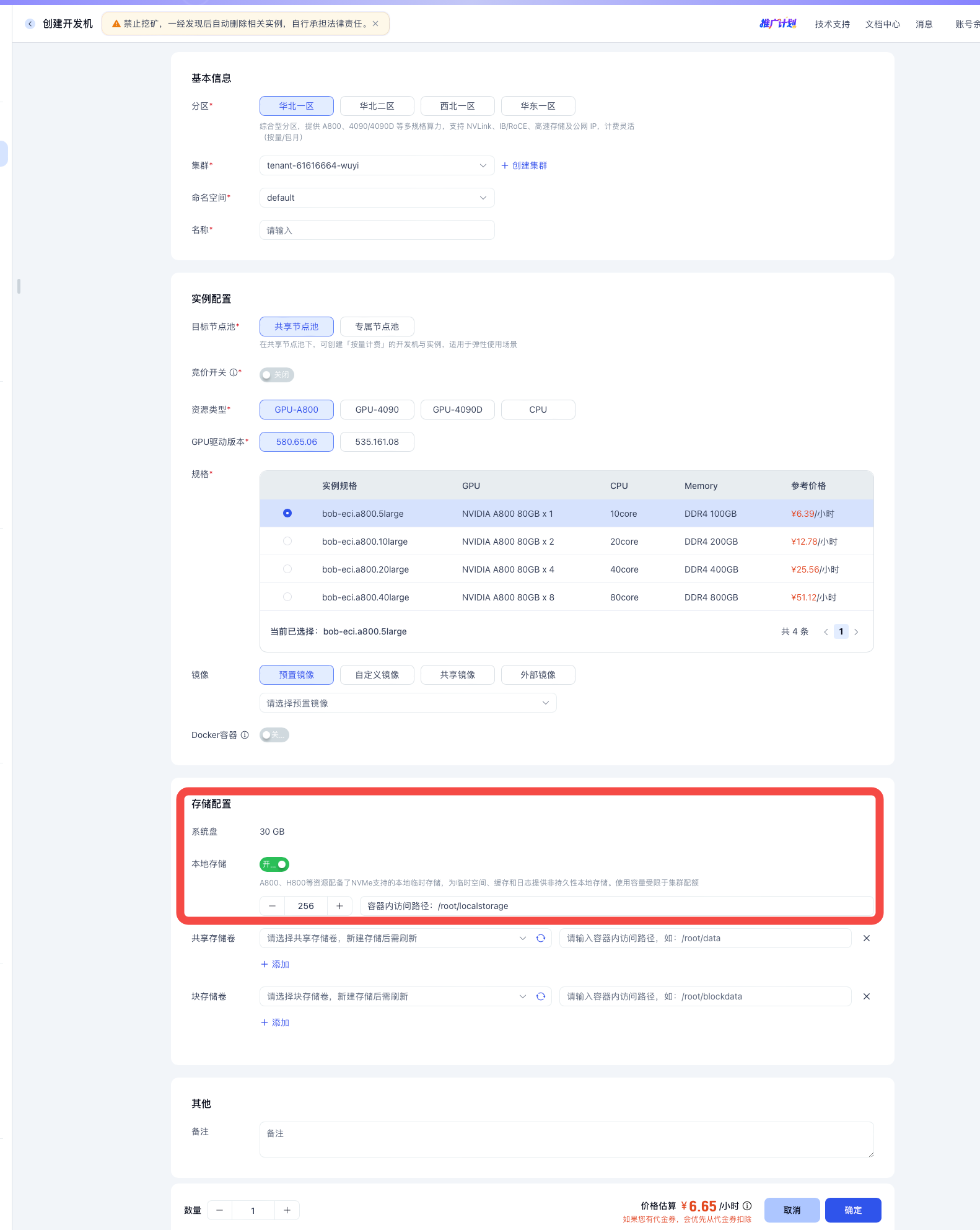
Task: Turn off the 本地存储 switch
Action: click(x=274, y=864)
